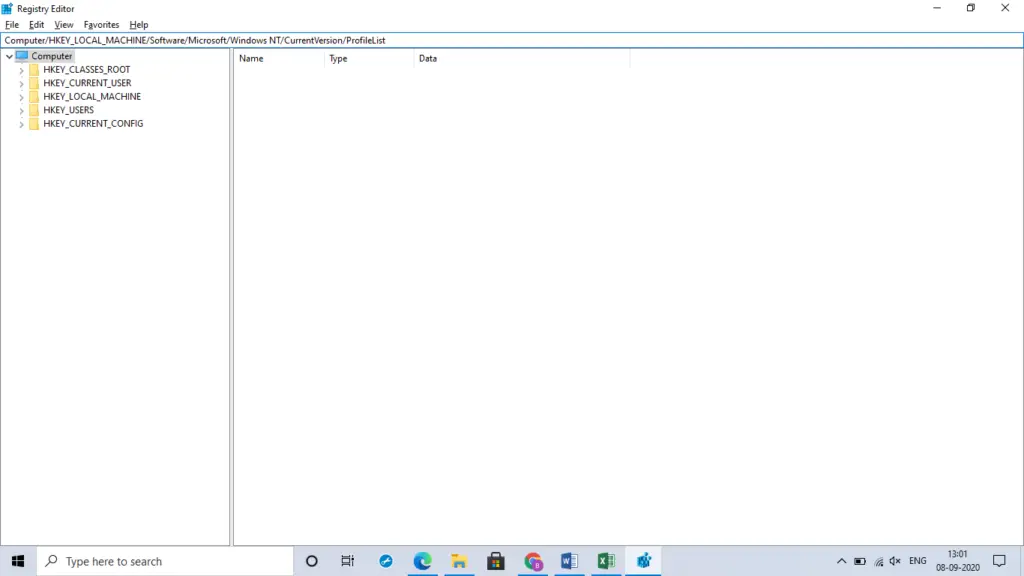This screenshot has height=576, width=1024.
Task: Open Microsoft Store taskbar icon
Action: [496, 561]
